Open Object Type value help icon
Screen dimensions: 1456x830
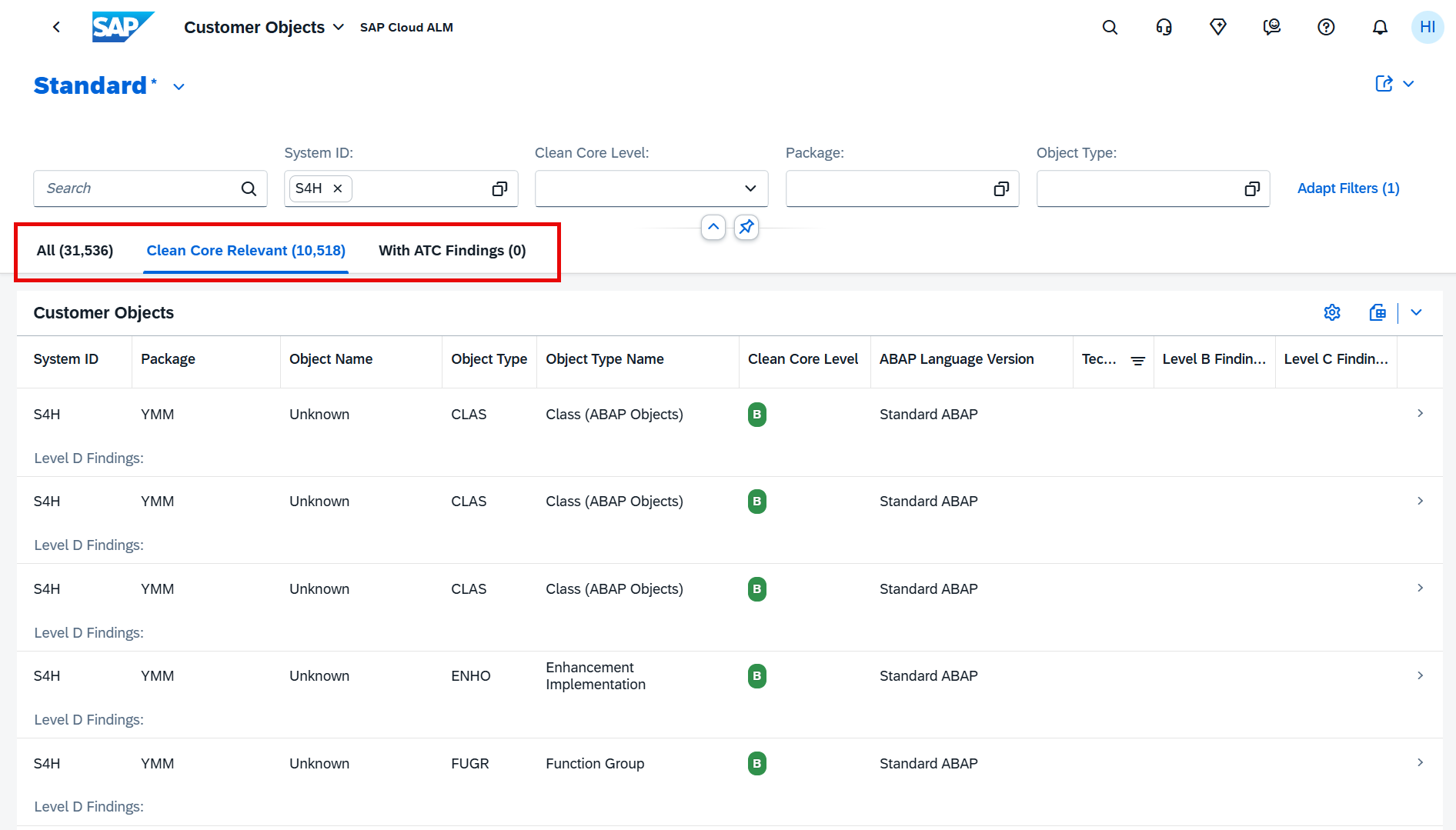[x=1252, y=188]
